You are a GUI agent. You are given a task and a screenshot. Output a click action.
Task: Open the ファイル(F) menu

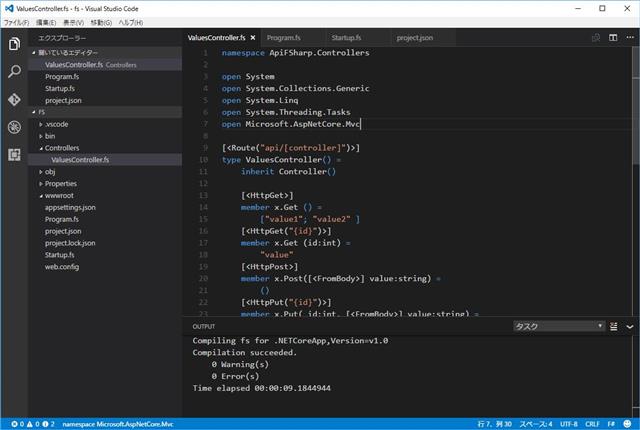coord(17,21)
